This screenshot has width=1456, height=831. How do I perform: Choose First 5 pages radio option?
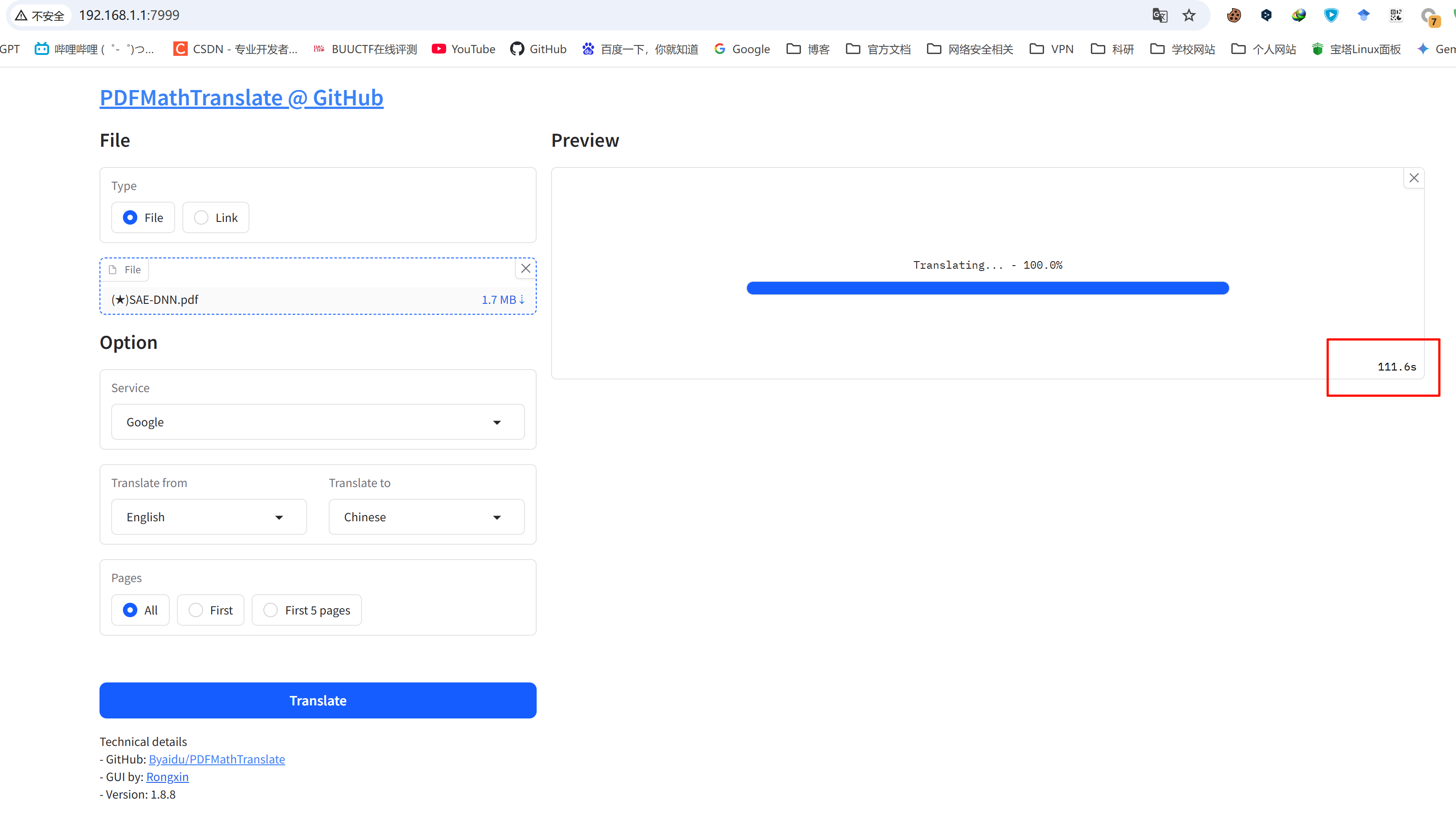pos(271,610)
